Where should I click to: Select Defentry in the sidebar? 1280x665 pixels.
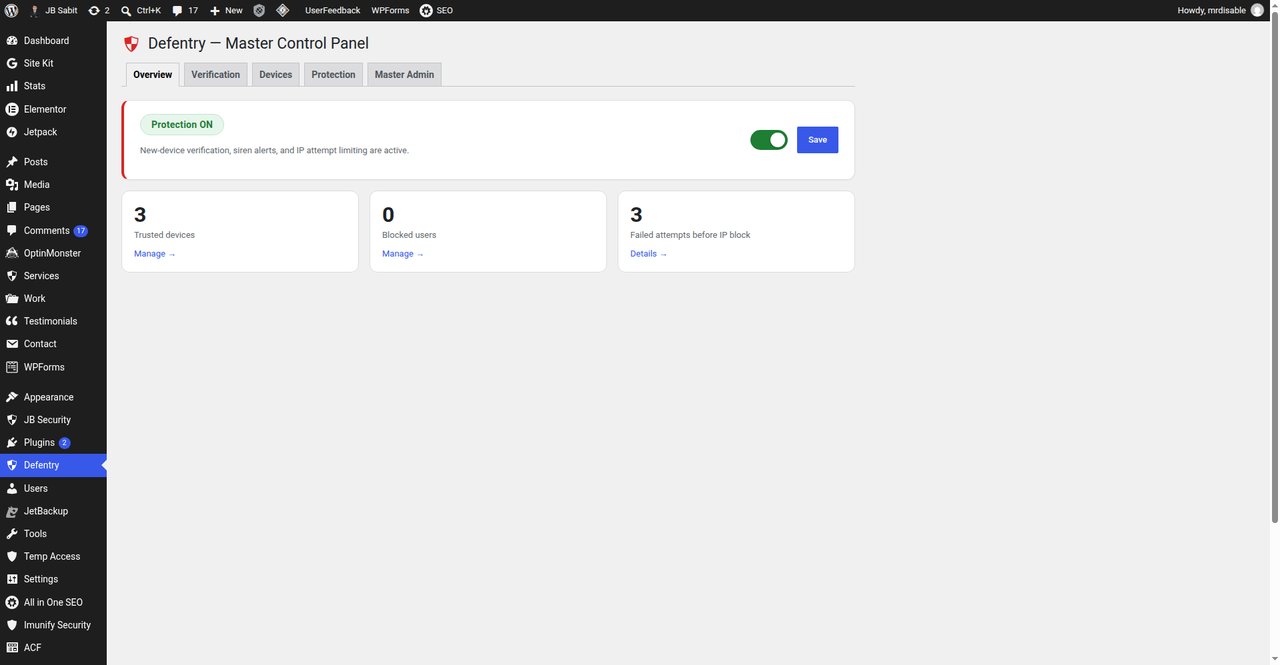(53, 465)
